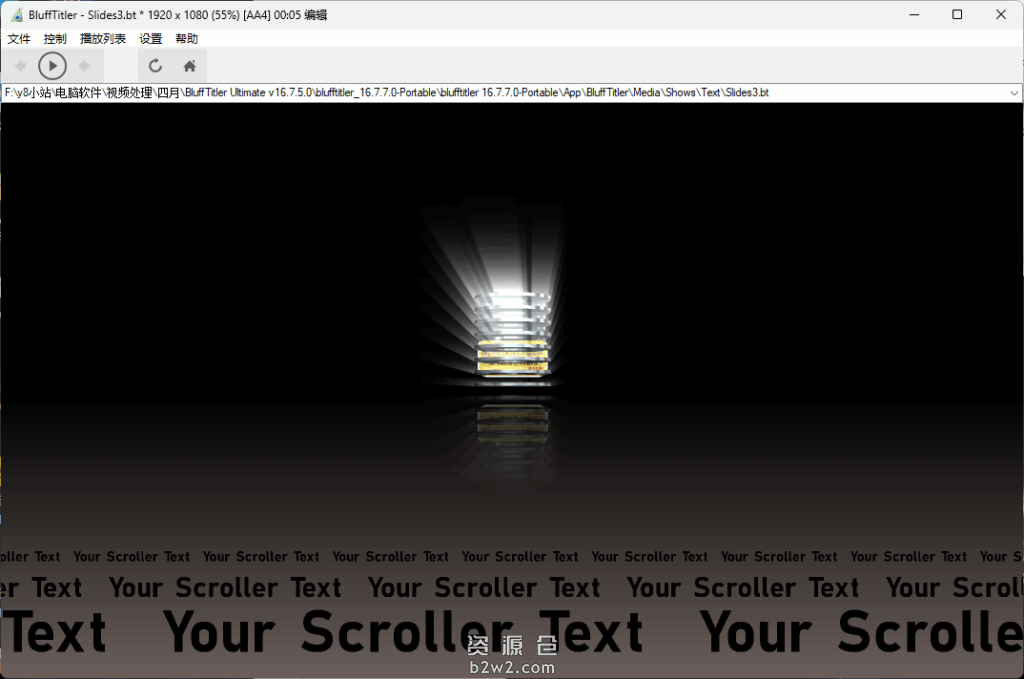The height and width of the screenshot is (679, 1024).
Task: Open the 播放列表 menu
Action: [x=101, y=38]
